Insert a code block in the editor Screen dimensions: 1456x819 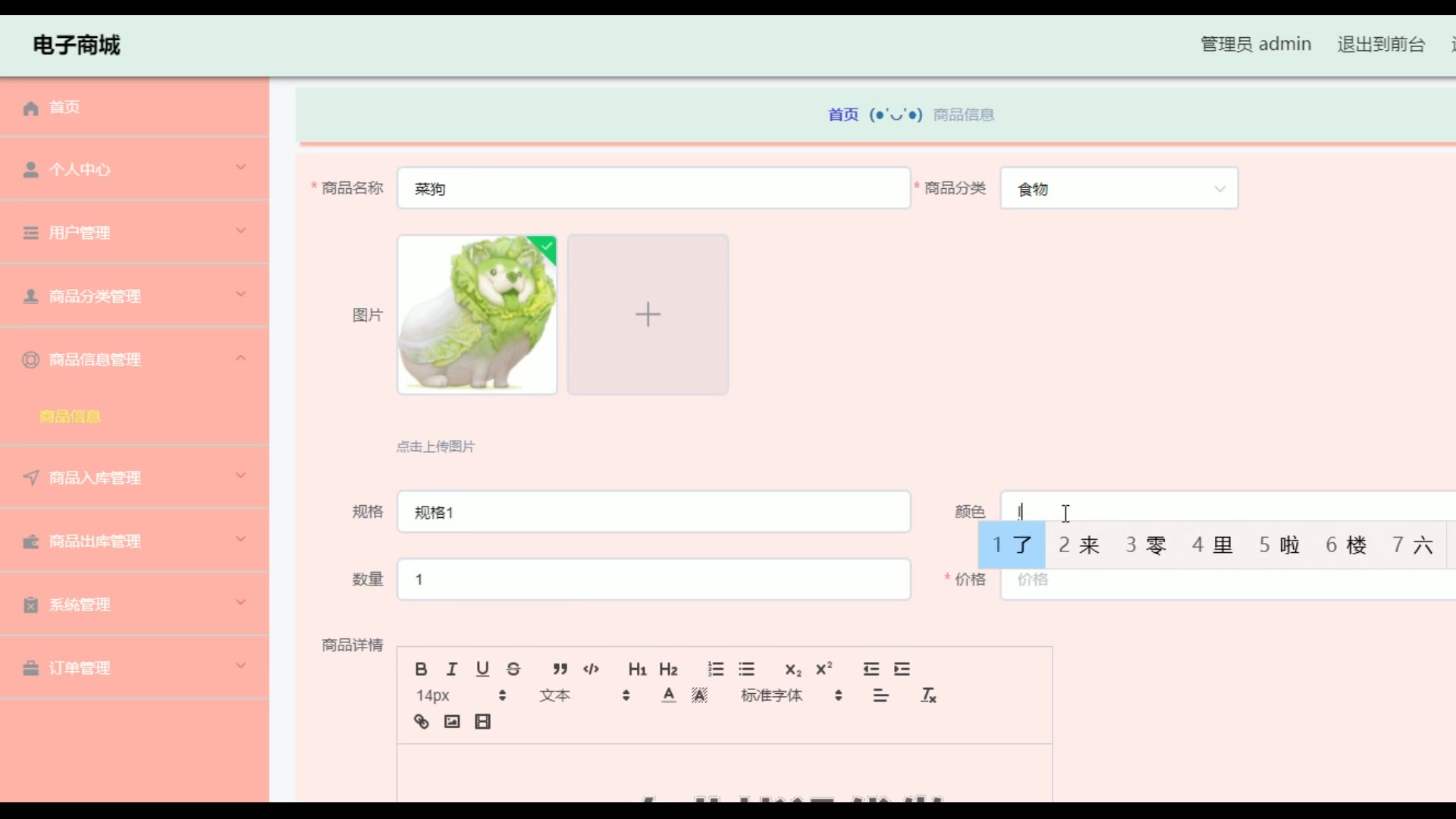point(591,669)
